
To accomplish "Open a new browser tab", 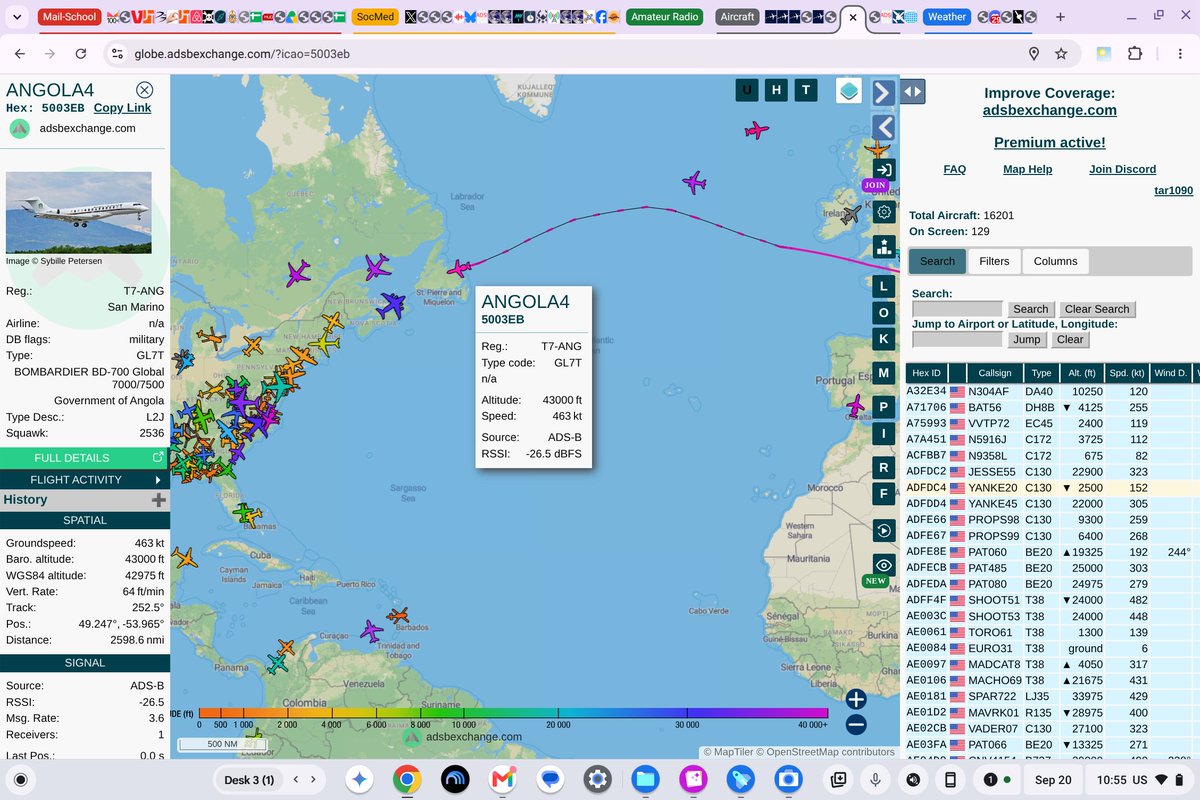I will coord(1060,17).
